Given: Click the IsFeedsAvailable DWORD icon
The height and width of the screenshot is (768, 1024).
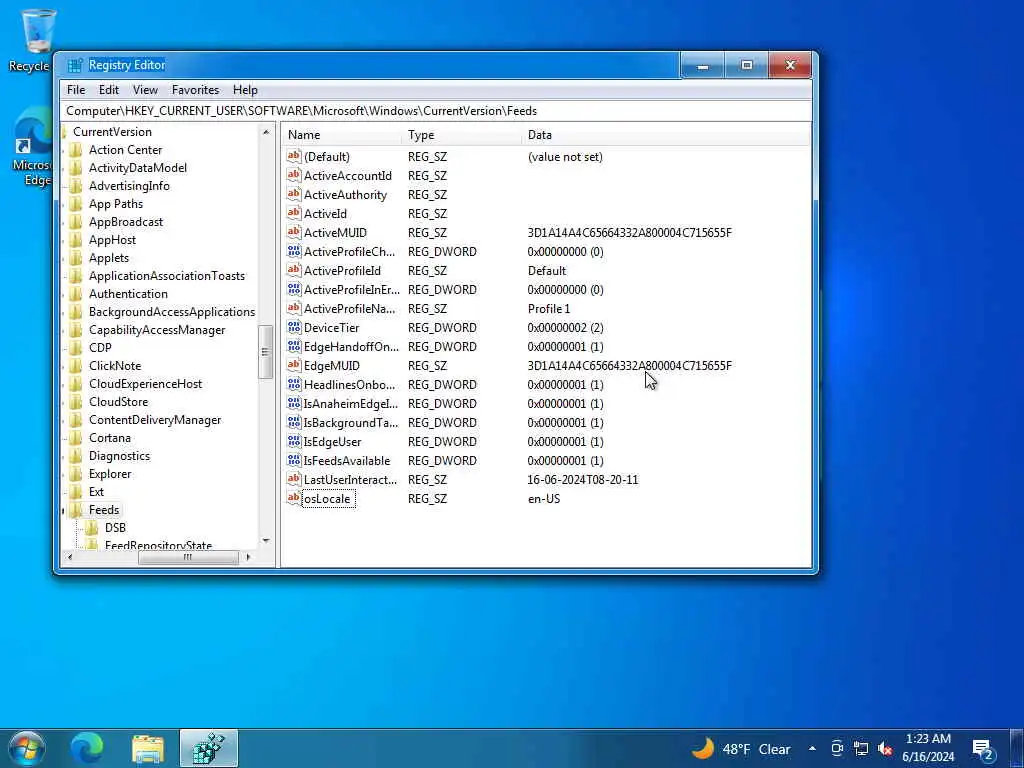Looking at the screenshot, I should [x=294, y=460].
